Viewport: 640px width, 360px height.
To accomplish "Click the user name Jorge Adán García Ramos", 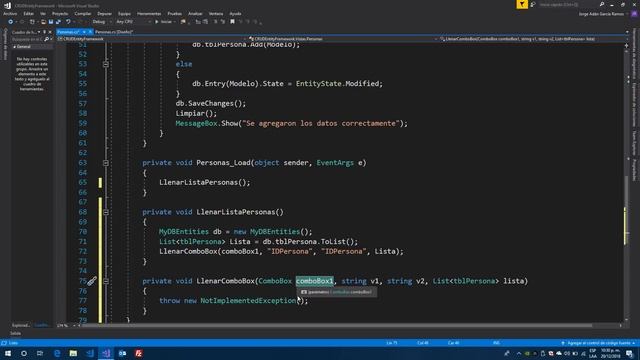I will (x=601, y=14).
